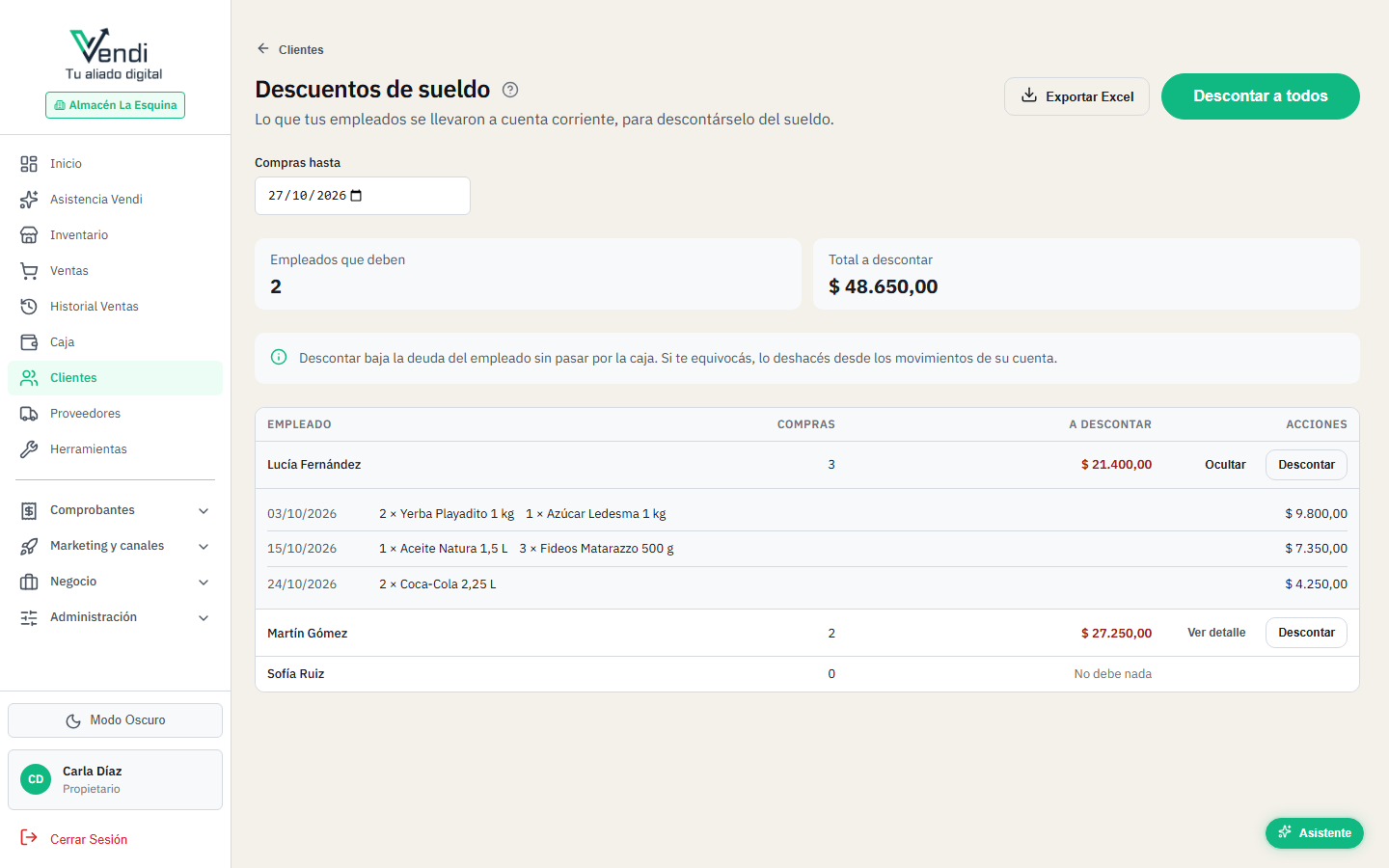
Task: Click the Compras hasta date field
Action: pyautogui.click(x=363, y=196)
